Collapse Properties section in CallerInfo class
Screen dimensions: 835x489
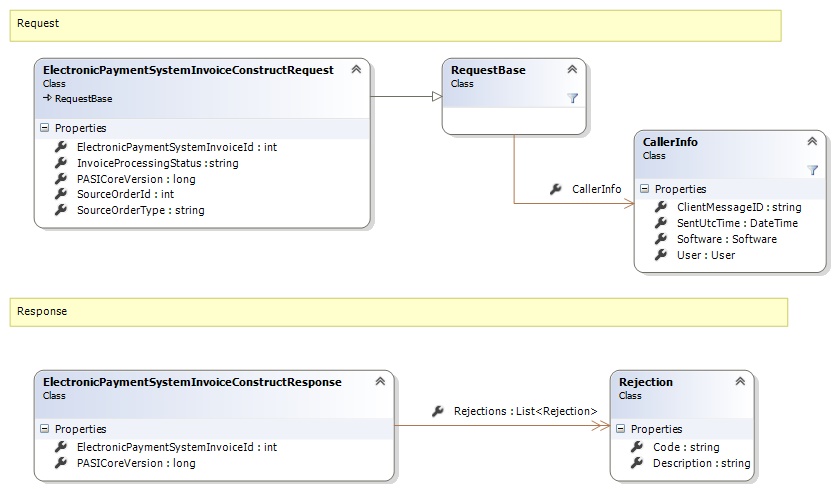tap(644, 189)
